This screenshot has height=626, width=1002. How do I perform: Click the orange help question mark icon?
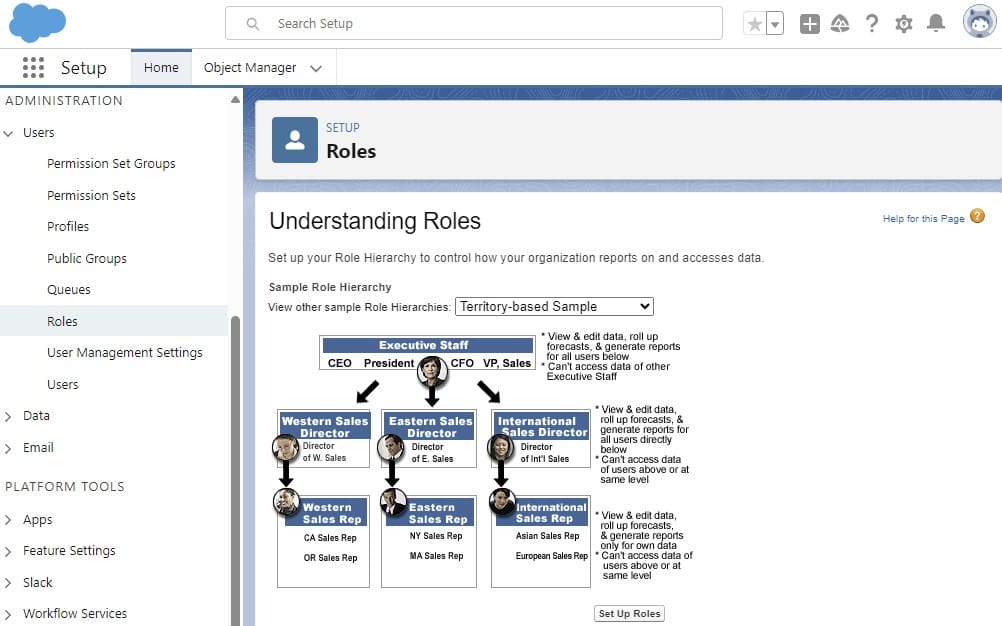pos(977,217)
